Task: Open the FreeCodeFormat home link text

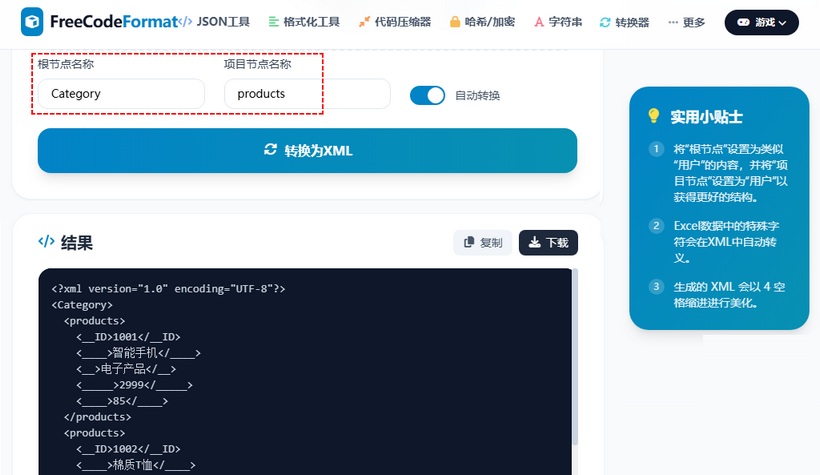Action: (114, 21)
